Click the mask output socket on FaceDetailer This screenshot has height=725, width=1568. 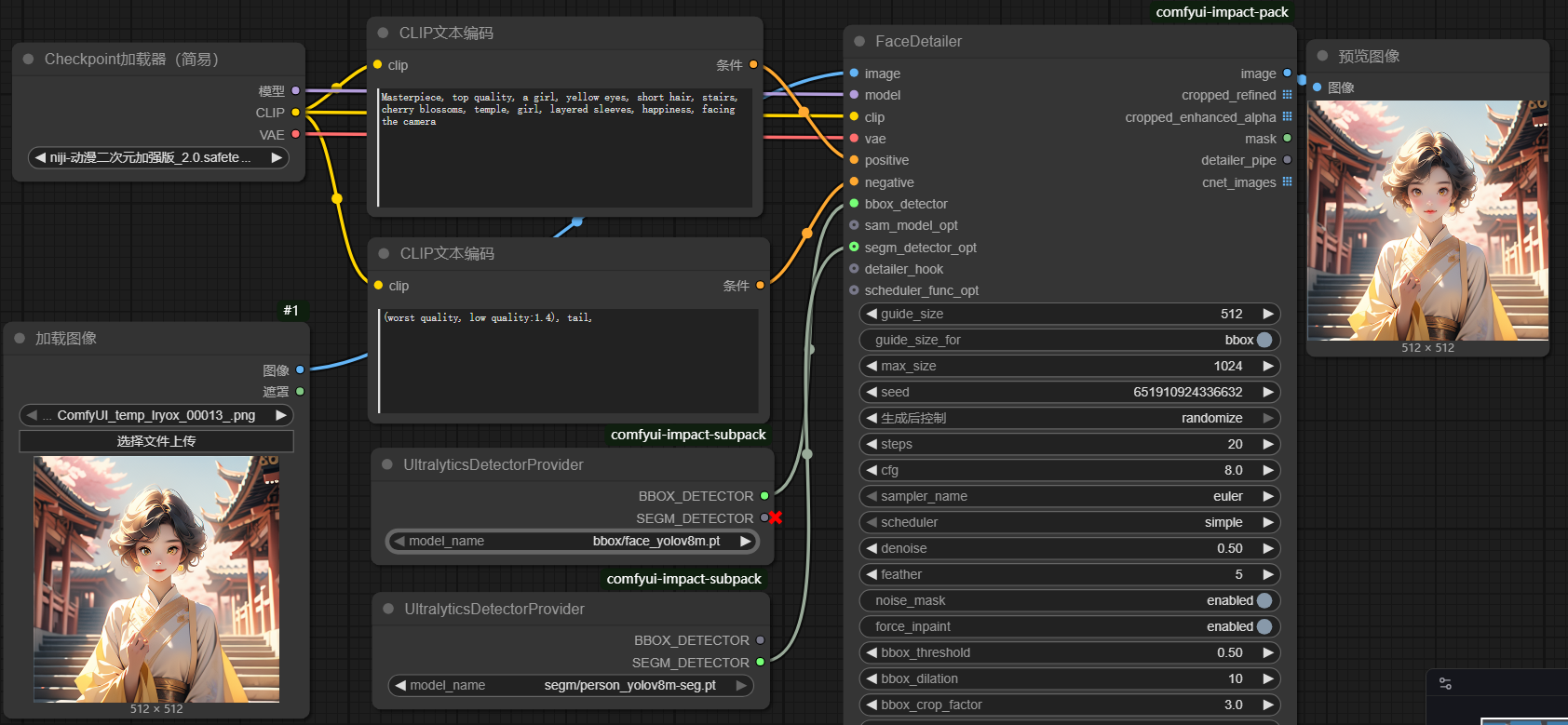[1287, 139]
